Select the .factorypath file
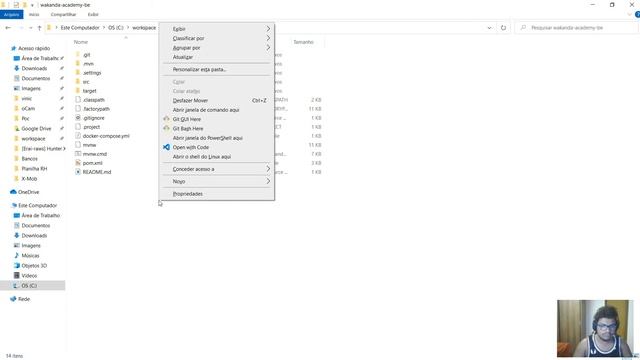This screenshot has height=360, width=640. coord(96,109)
